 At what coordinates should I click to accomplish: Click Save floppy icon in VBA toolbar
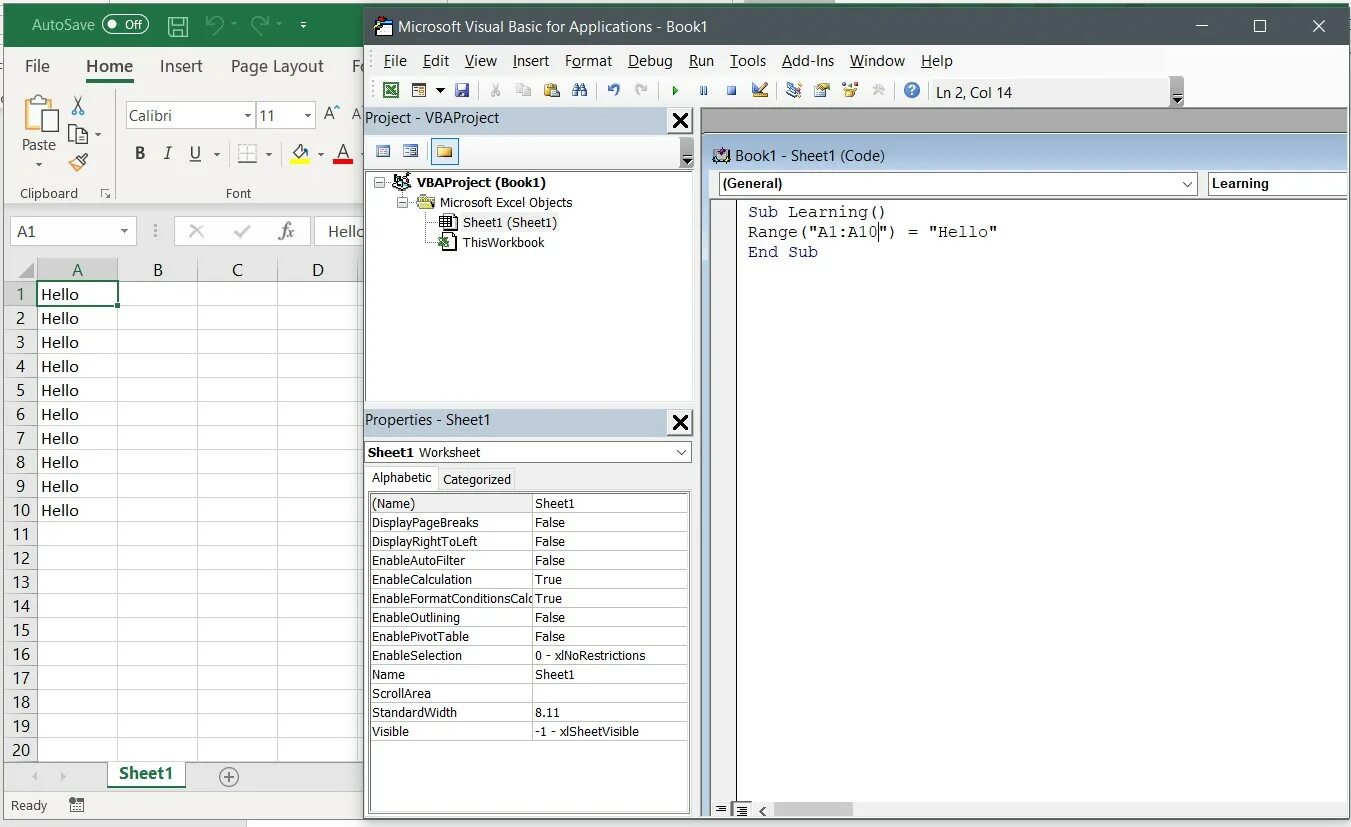(x=462, y=91)
